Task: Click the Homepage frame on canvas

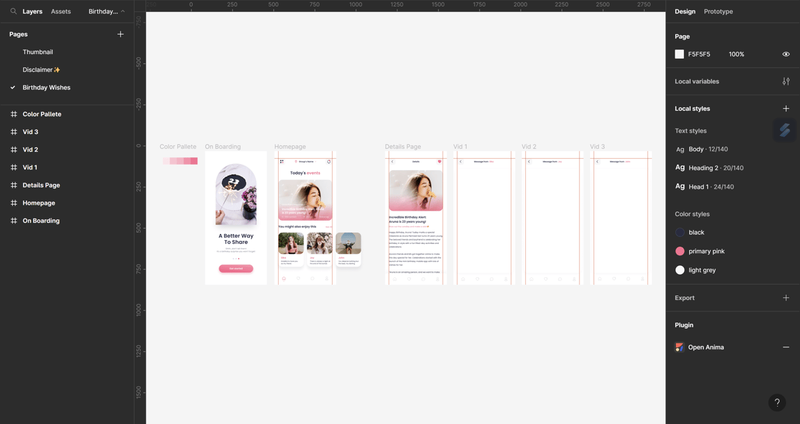Action: tap(305, 218)
